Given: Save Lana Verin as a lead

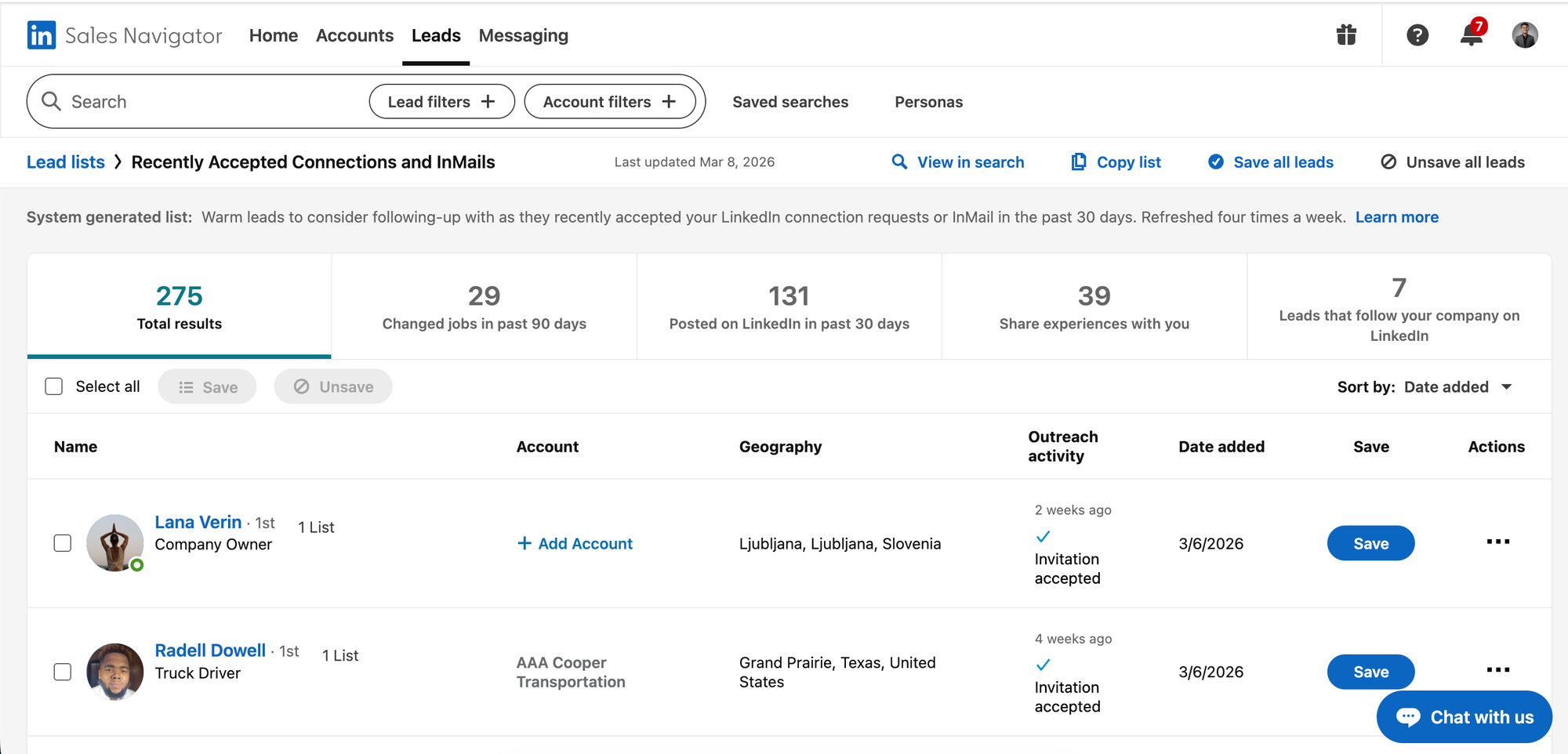Looking at the screenshot, I should tap(1370, 543).
